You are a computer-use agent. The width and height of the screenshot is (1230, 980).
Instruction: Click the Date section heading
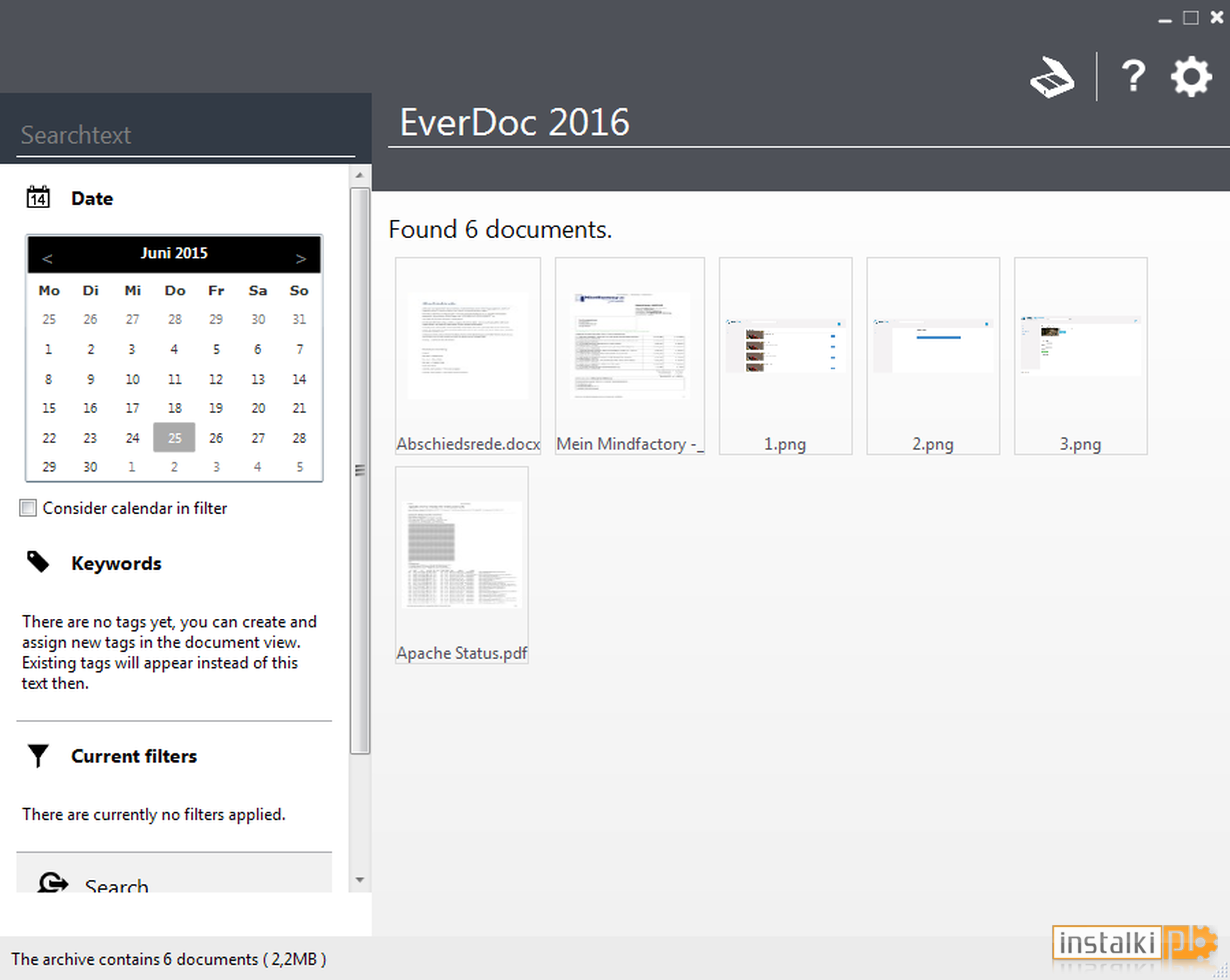point(92,198)
